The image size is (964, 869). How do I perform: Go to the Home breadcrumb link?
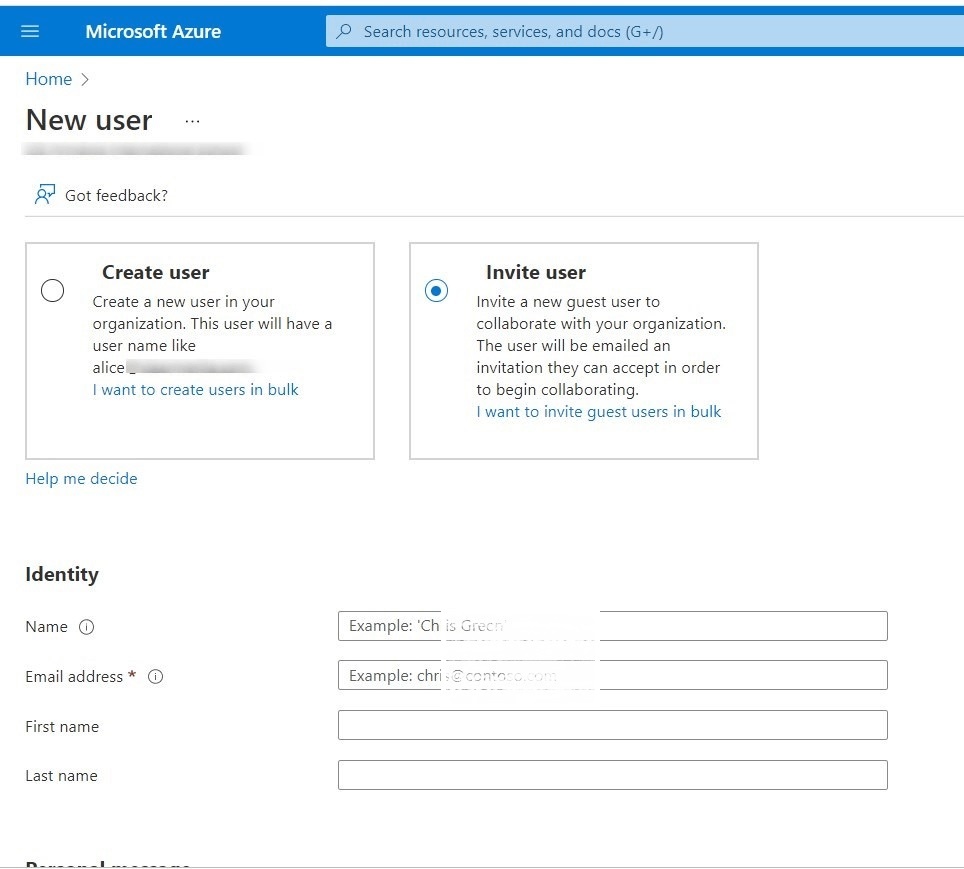(x=49, y=79)
